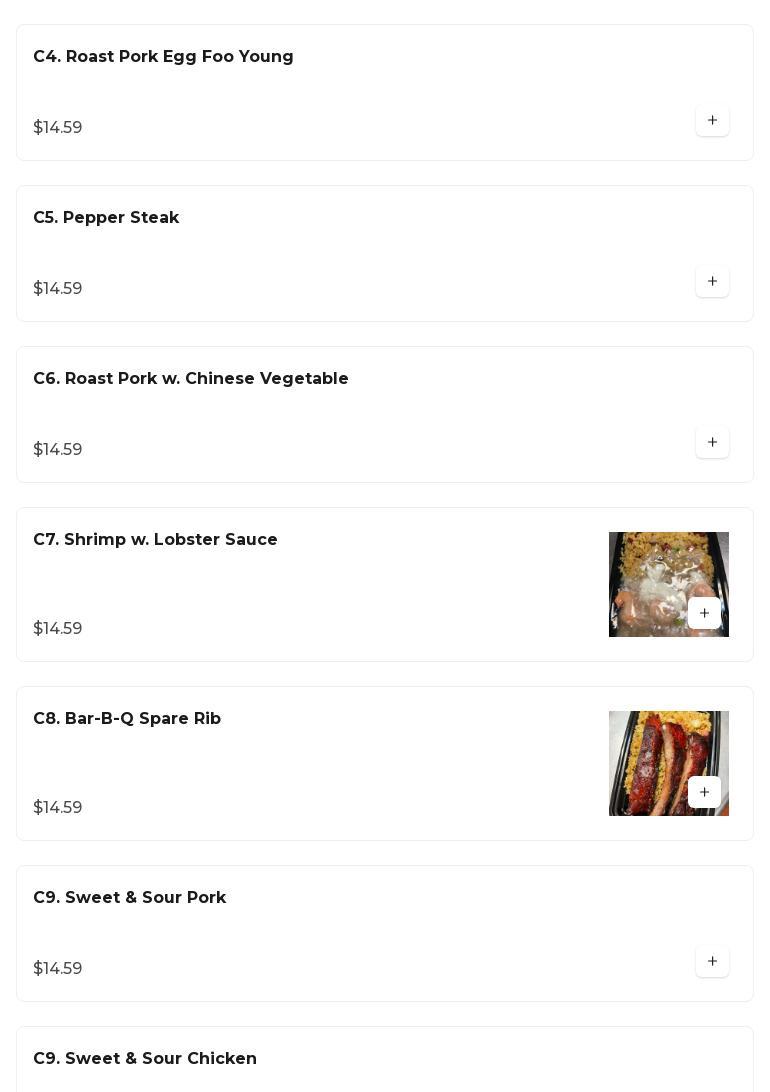Click the $14.59 price under Pepper Steak
The width and height of the screenshot is (770, 1092).
pos(58,289)
